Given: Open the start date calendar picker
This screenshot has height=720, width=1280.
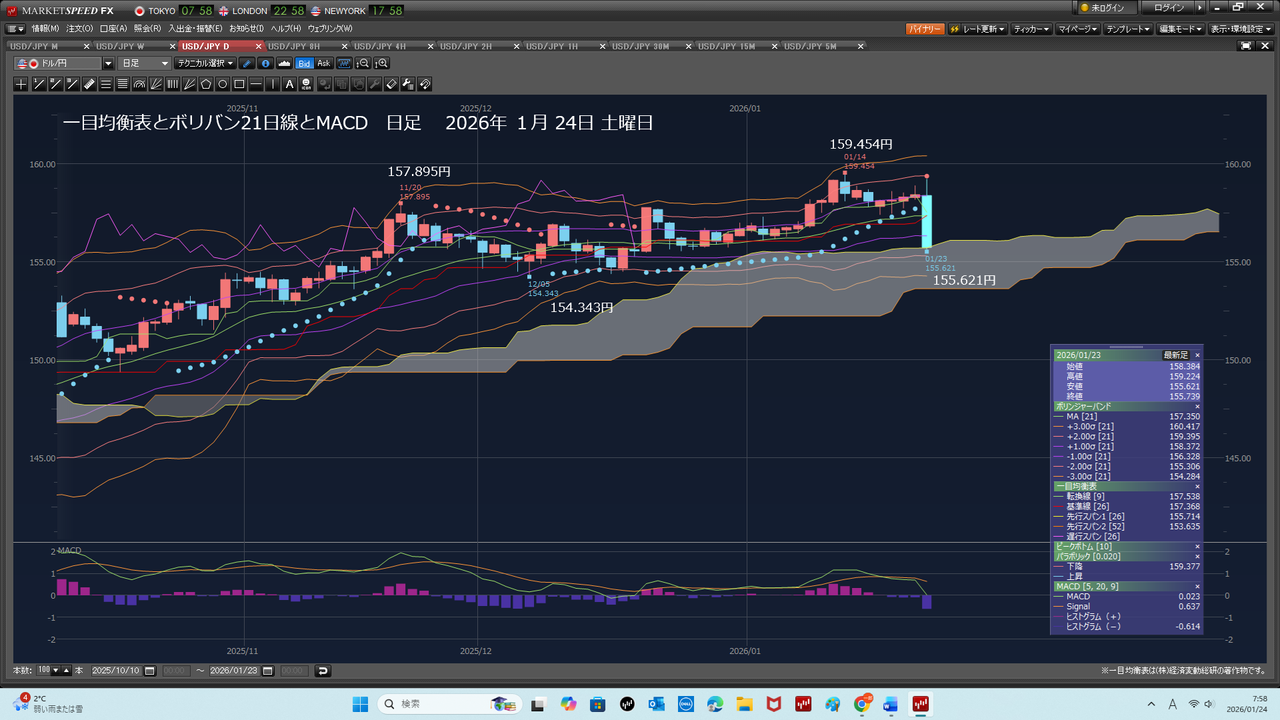Looking at the screenshot, I should [148, 670].
